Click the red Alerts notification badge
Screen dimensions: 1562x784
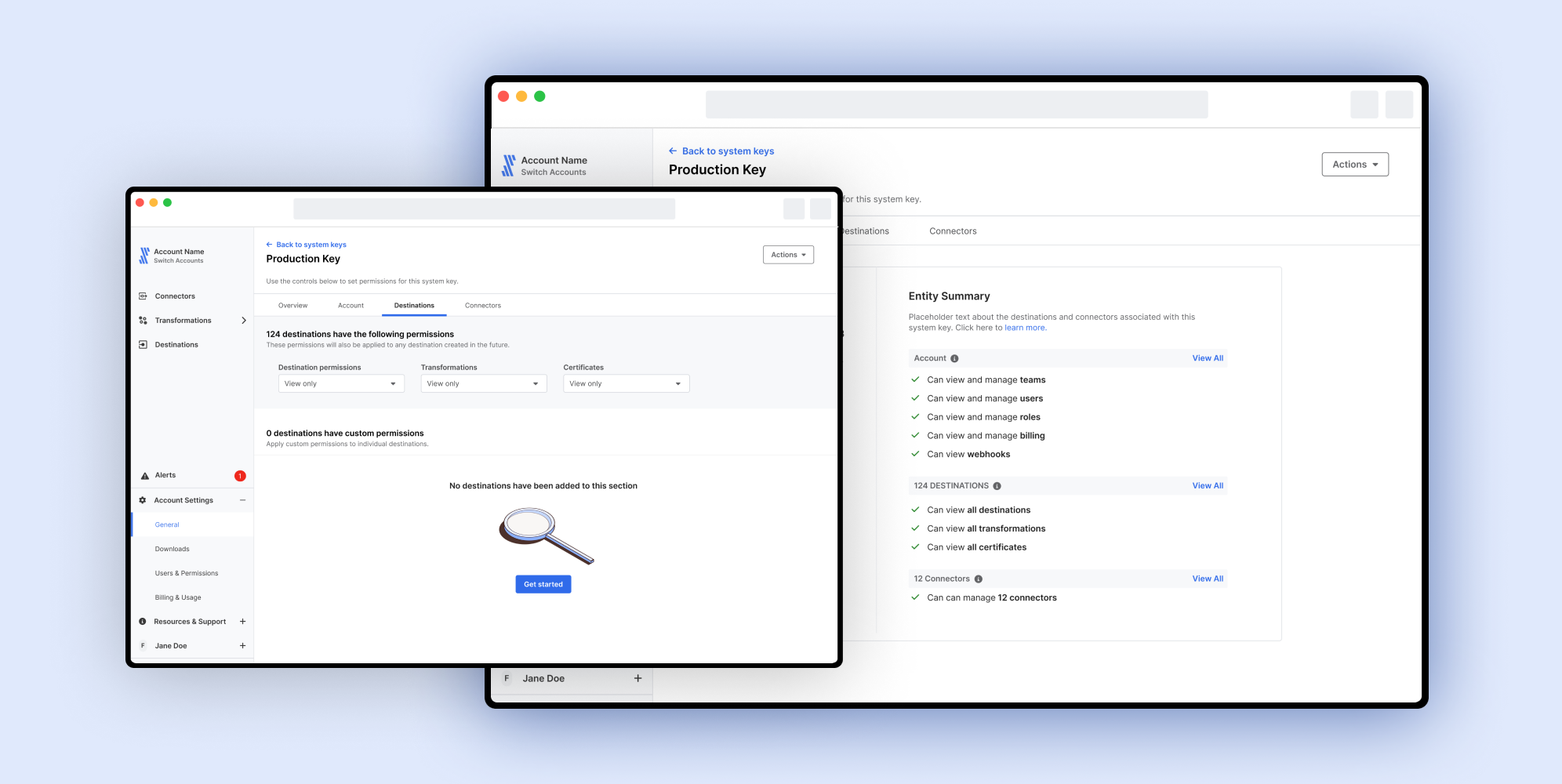(240, 476)
